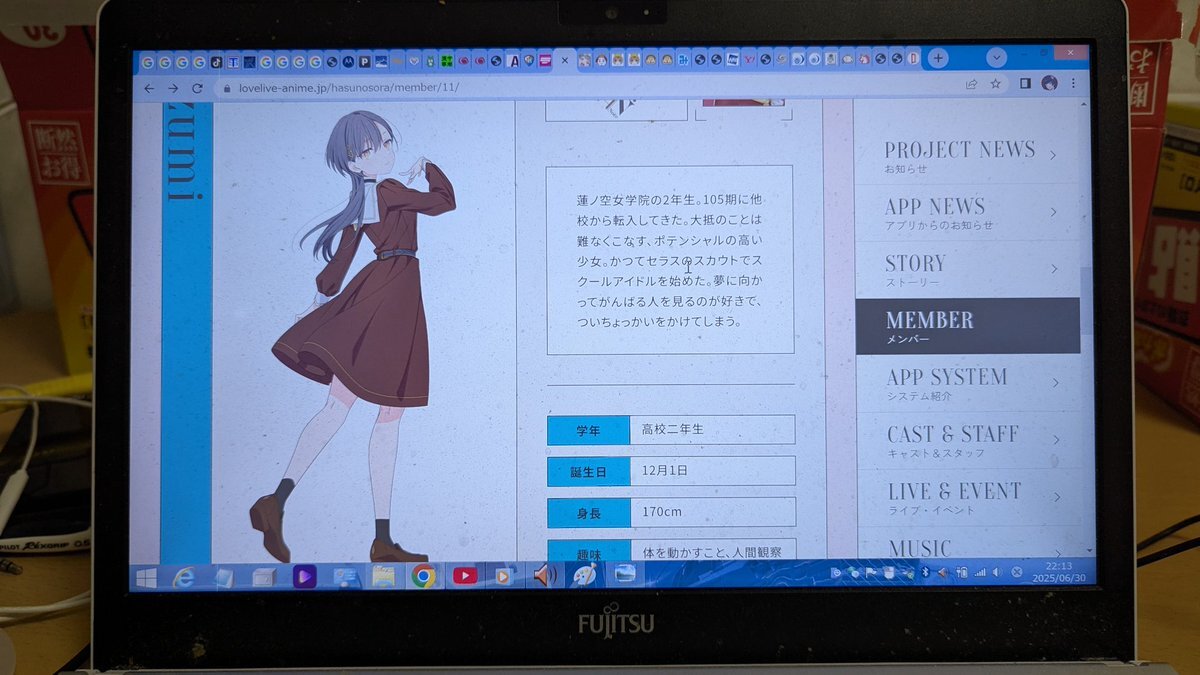Viewport: 1200px width, 675px height.
Task: Click the 趣味 label
Action: click(588, 549)
